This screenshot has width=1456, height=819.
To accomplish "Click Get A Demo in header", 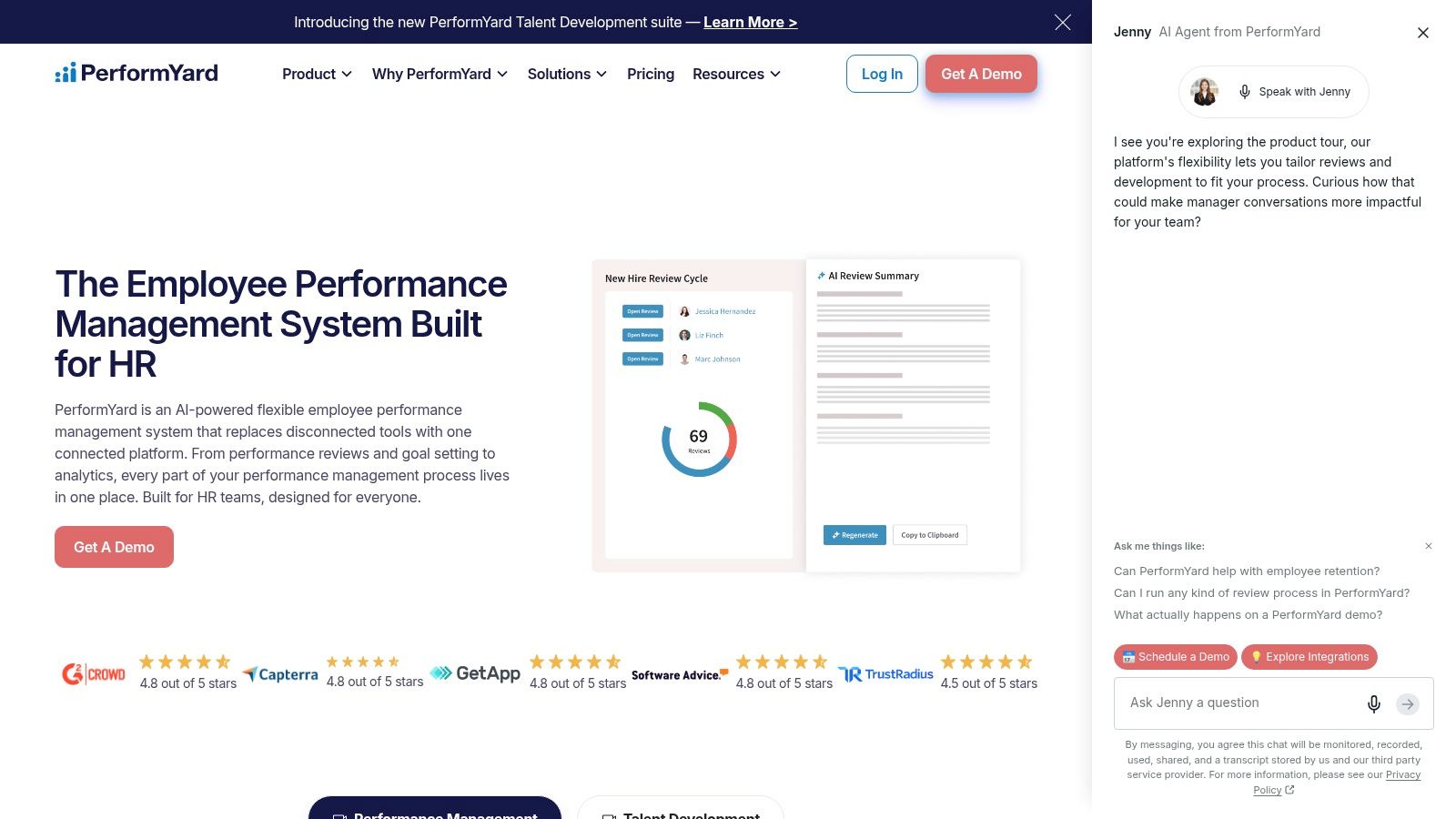I will click(981, 74).
